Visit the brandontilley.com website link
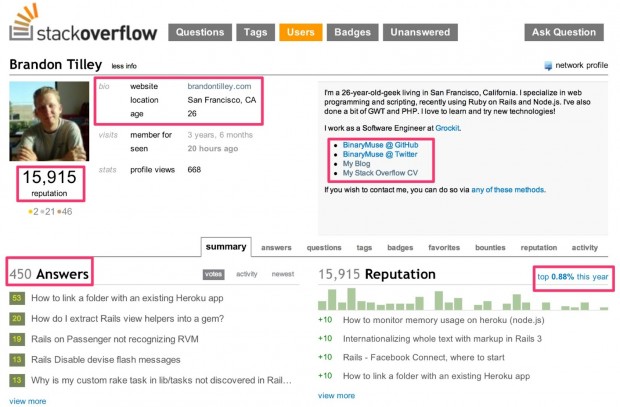620x407 pixels. pyautogui.click(x=219, y=86)
